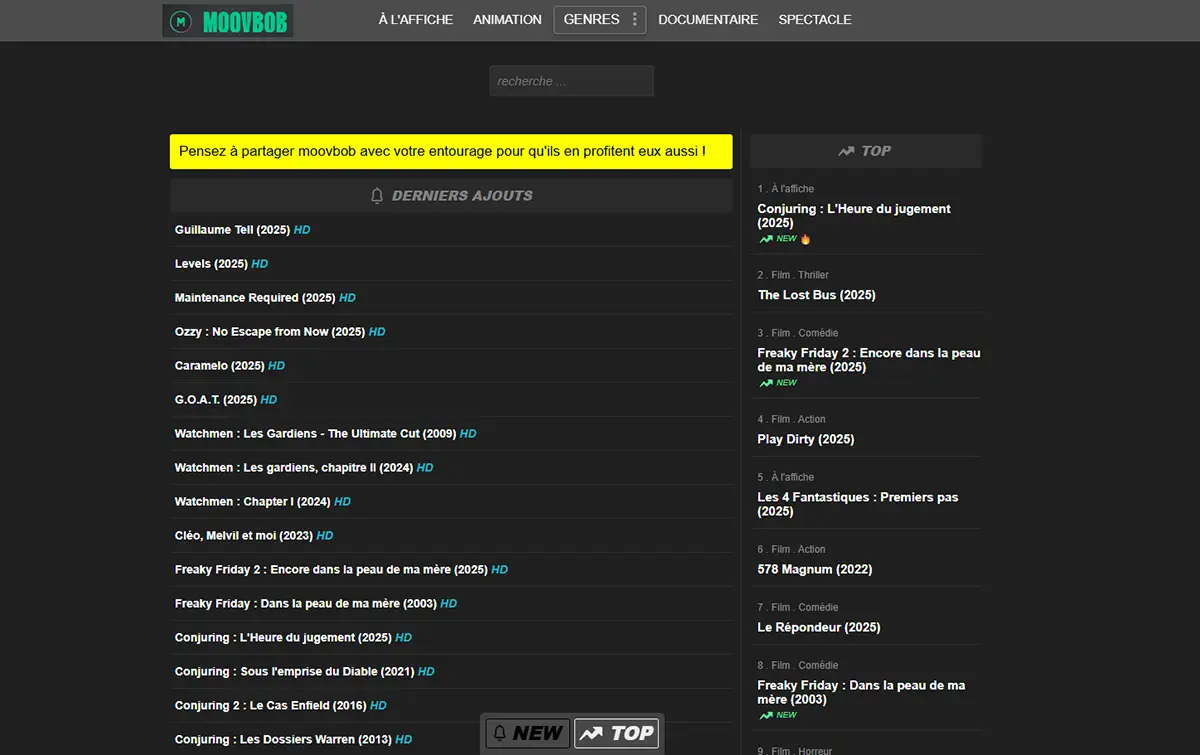This screenshot has height=755, width=1200.
Task: Click the trending arrow icon beside TOP header
Action: [846, 151]
